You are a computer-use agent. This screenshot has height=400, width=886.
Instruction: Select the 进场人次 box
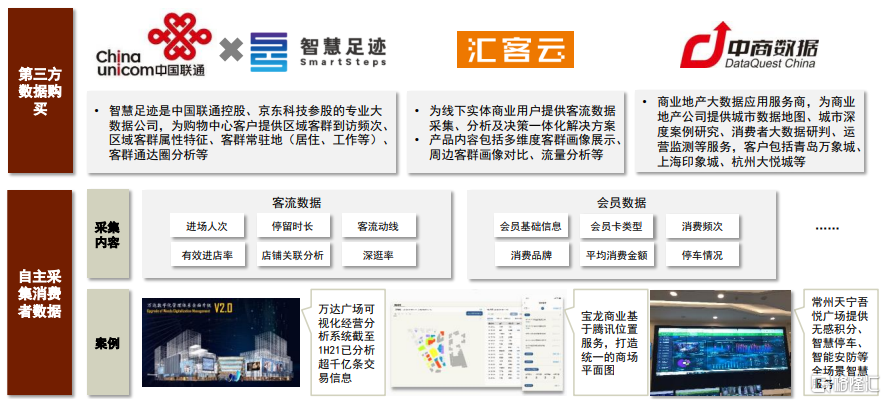tap(207, 226)
